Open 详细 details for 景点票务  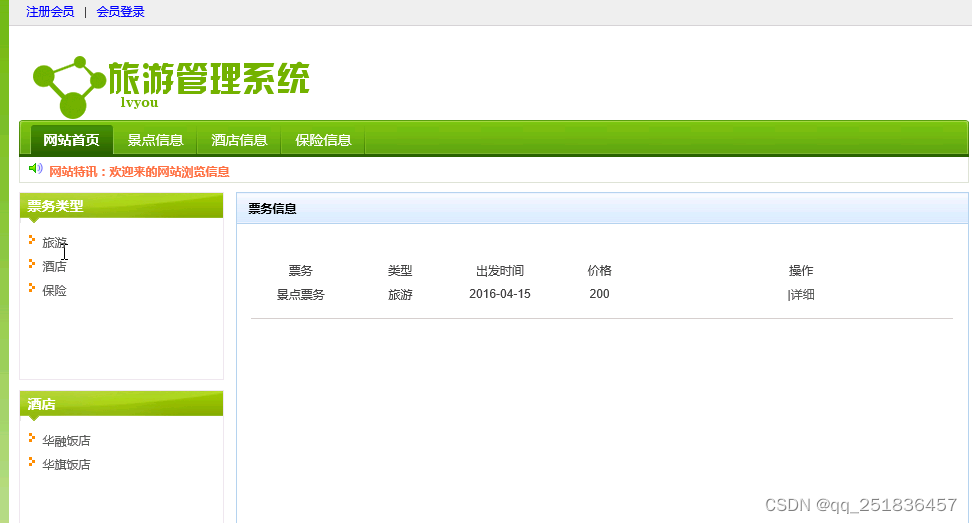pyautogui.click(x=802, y=295)
